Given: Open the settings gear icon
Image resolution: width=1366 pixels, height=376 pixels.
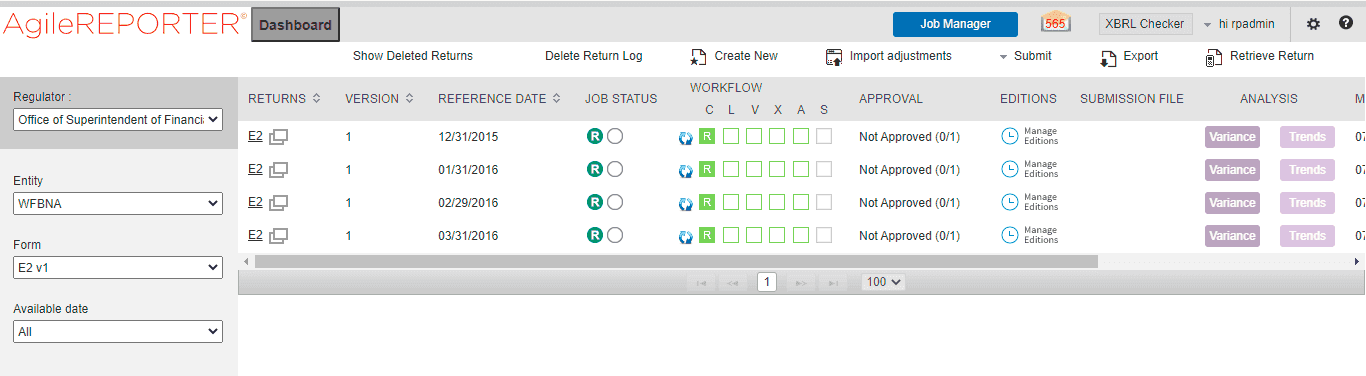Looking at the screenshot, I should click(x=1314, y=24).
